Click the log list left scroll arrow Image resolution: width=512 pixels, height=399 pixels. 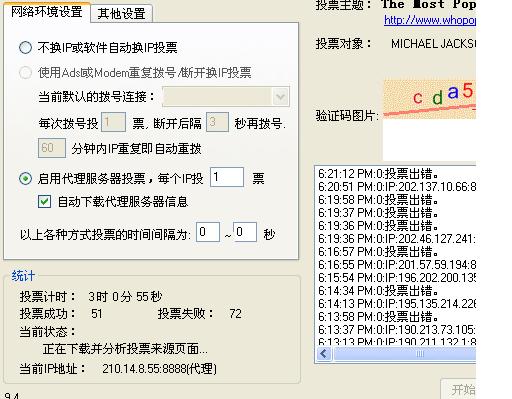[x=324, y=353]
